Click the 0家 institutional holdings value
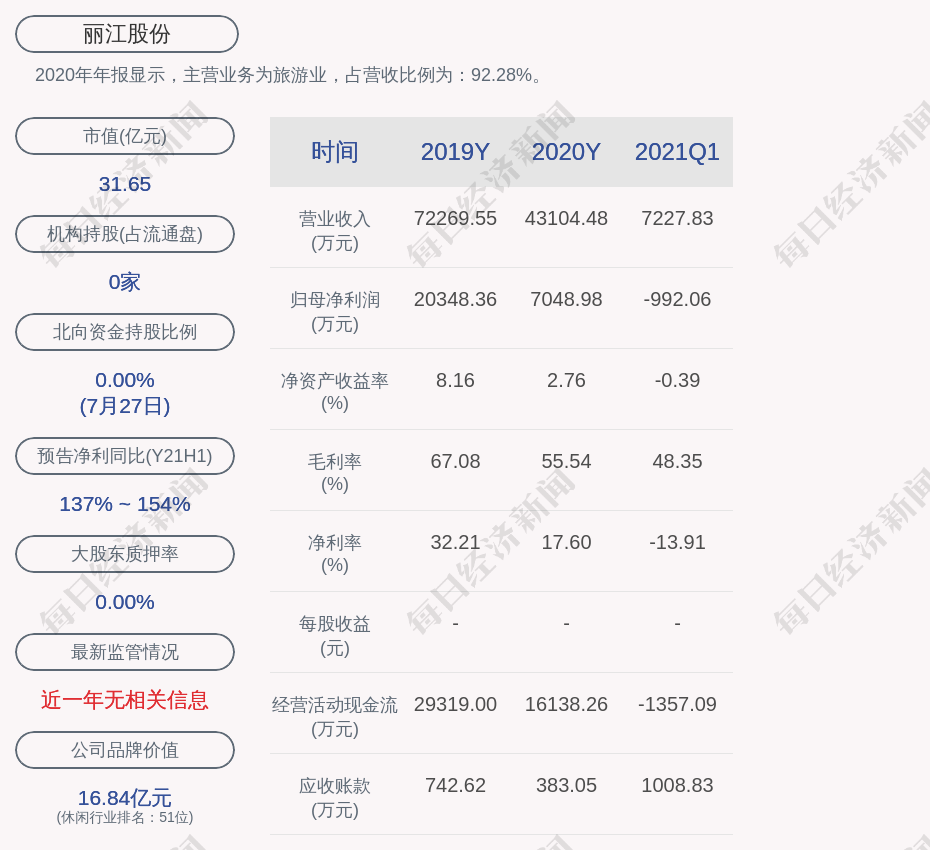Screen dimensions: 930x850 125,282
